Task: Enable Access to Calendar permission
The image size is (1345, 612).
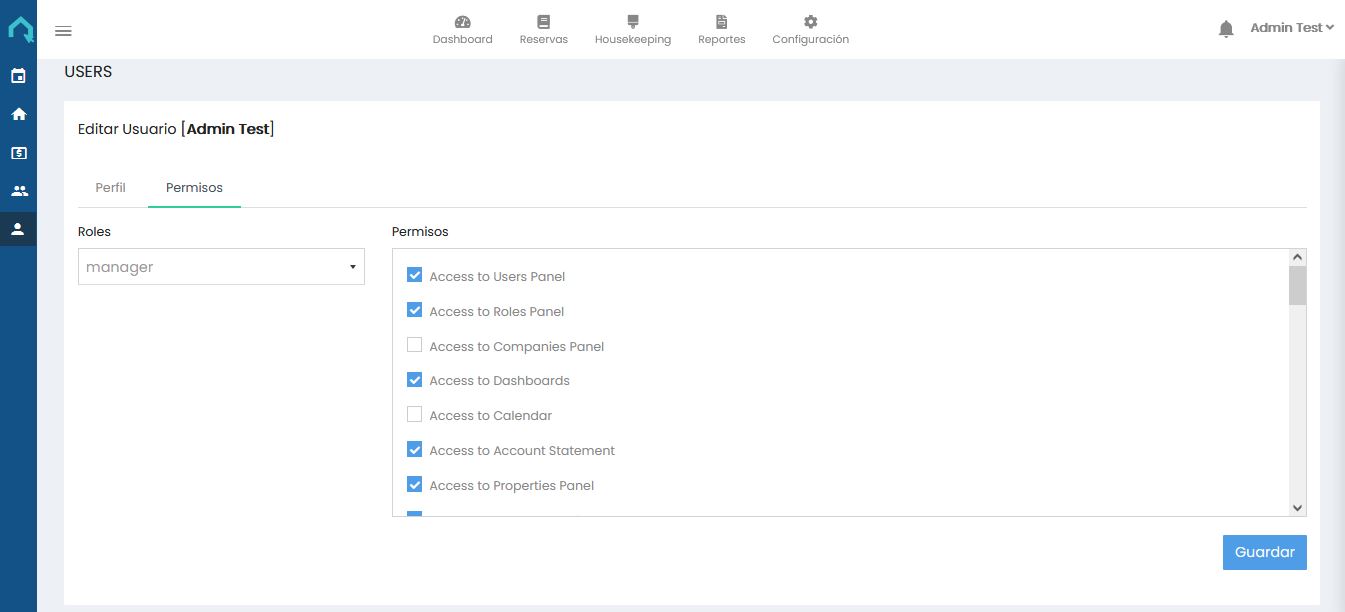Action: [415, 414]
